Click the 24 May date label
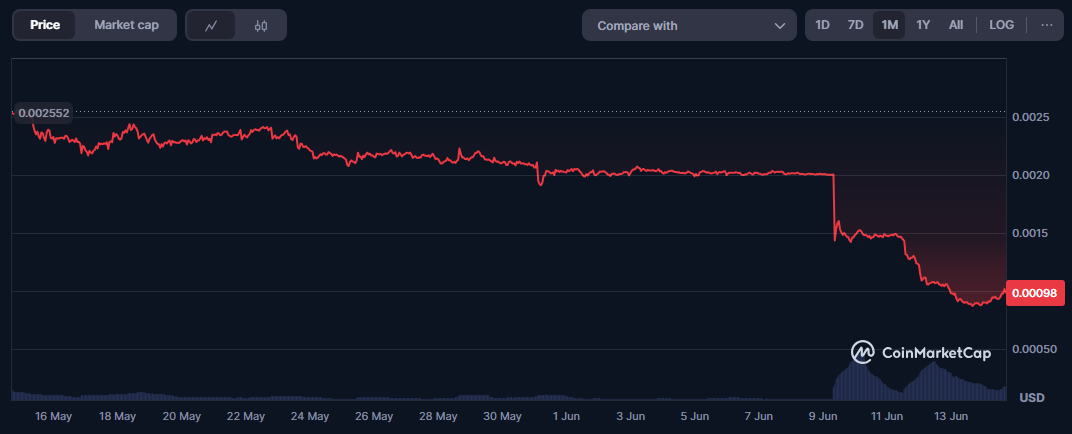Screen dimensions: 1072x434 (310, 416)
